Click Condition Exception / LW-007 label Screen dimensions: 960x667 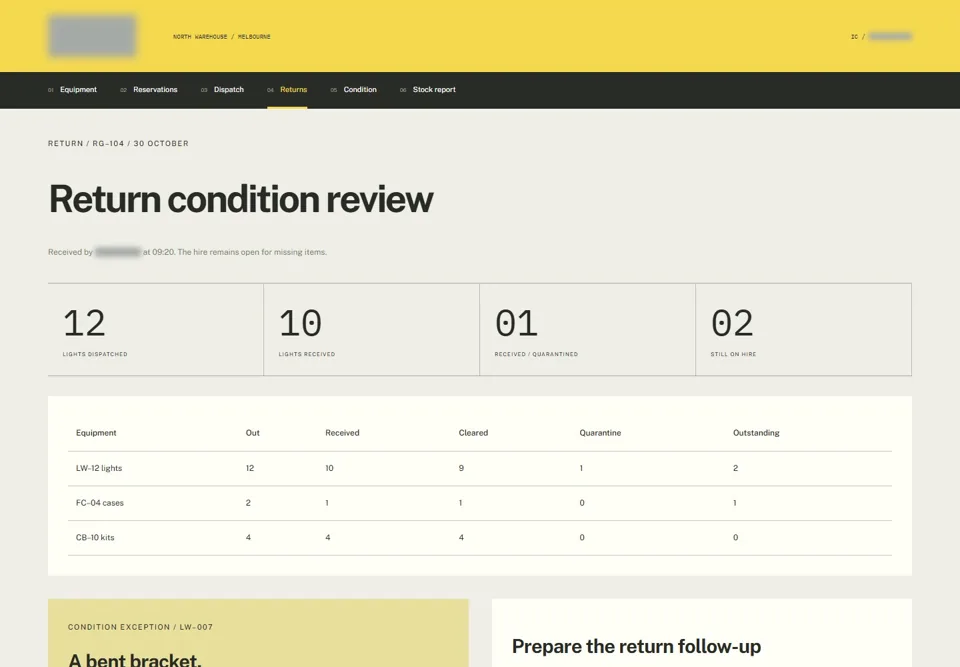[x=140, y=627]
